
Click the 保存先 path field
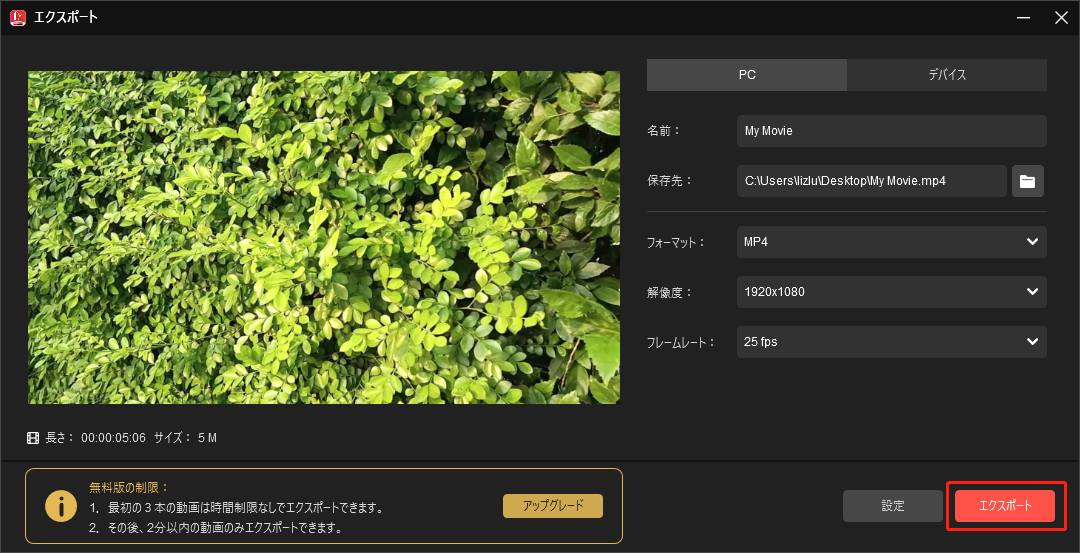pyautogui.click(x=872, y=181)
